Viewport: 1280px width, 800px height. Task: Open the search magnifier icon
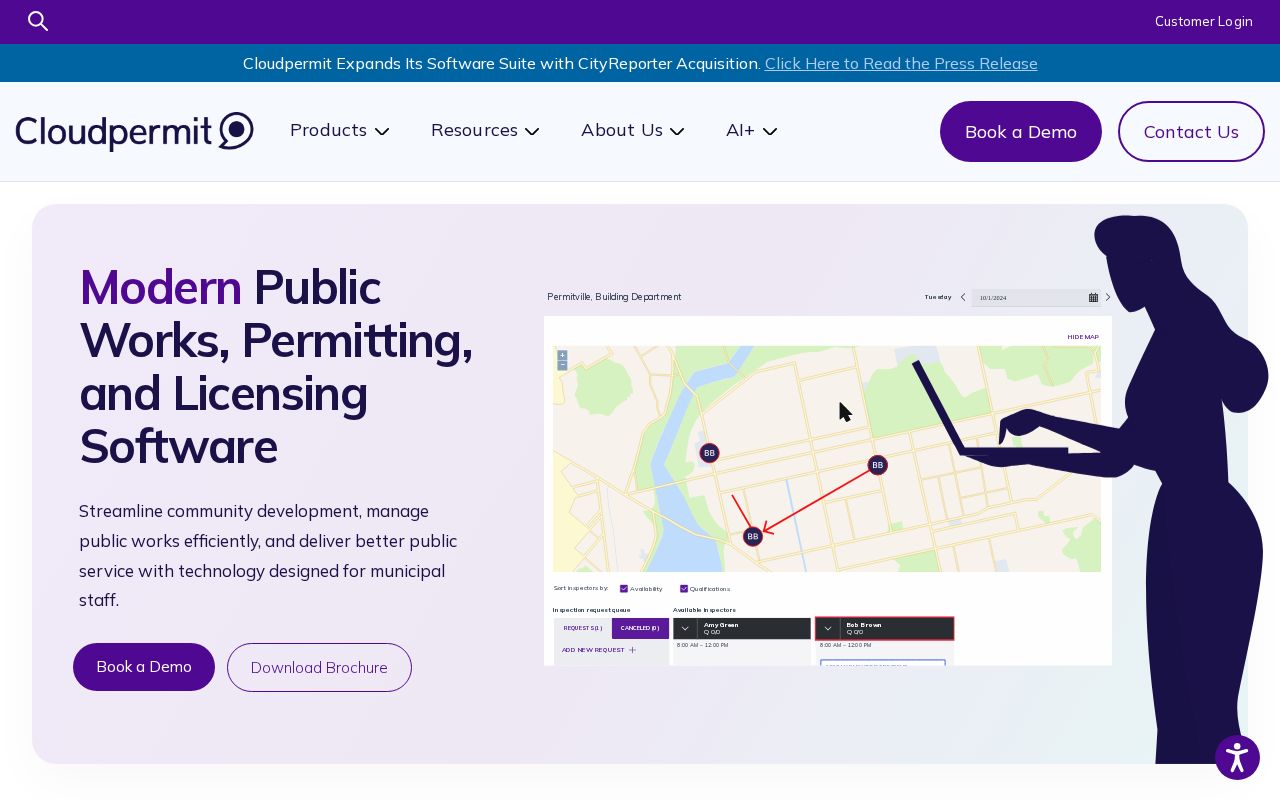coord(38,21)
